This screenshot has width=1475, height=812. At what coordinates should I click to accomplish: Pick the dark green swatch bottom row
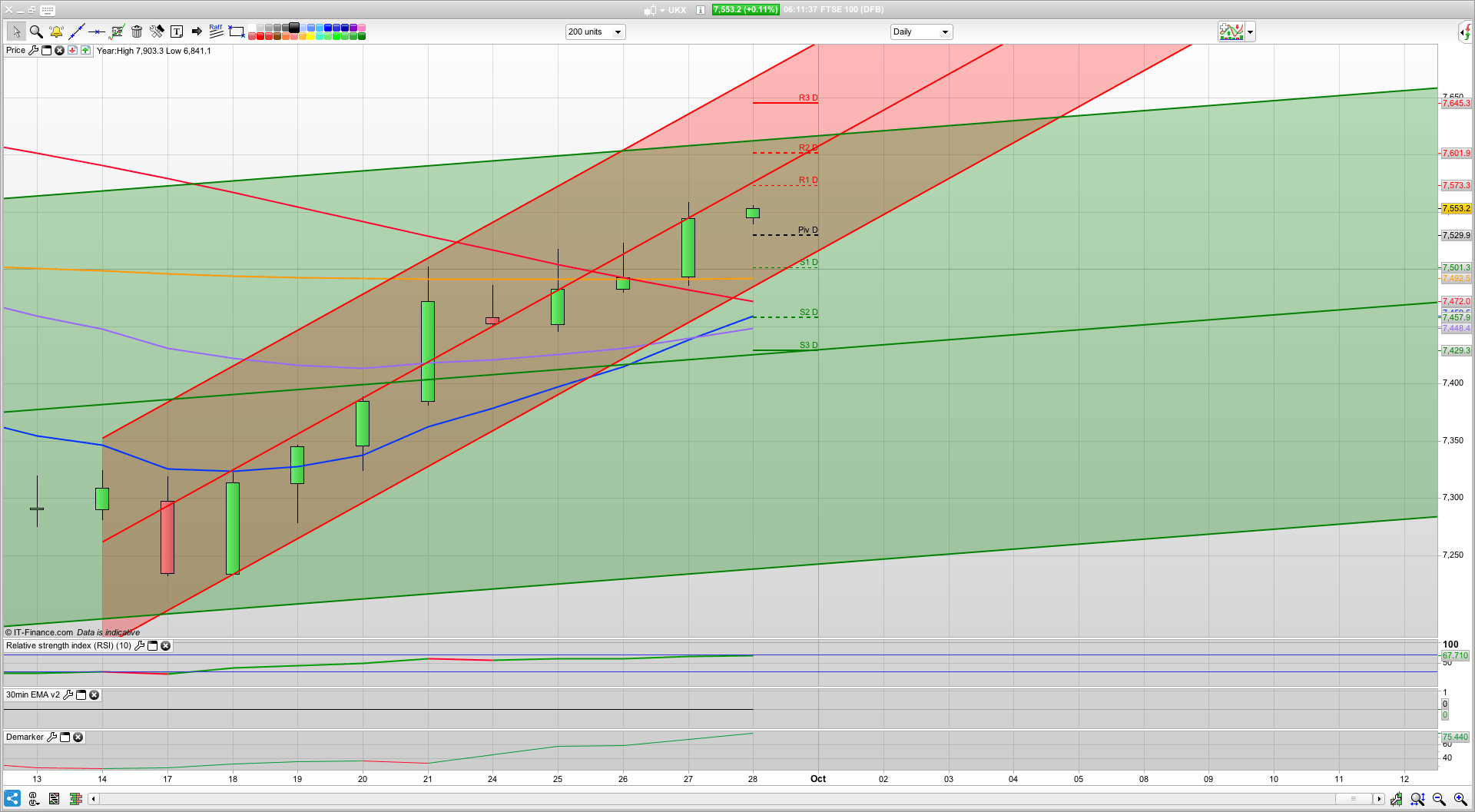[x=362, y=36]
